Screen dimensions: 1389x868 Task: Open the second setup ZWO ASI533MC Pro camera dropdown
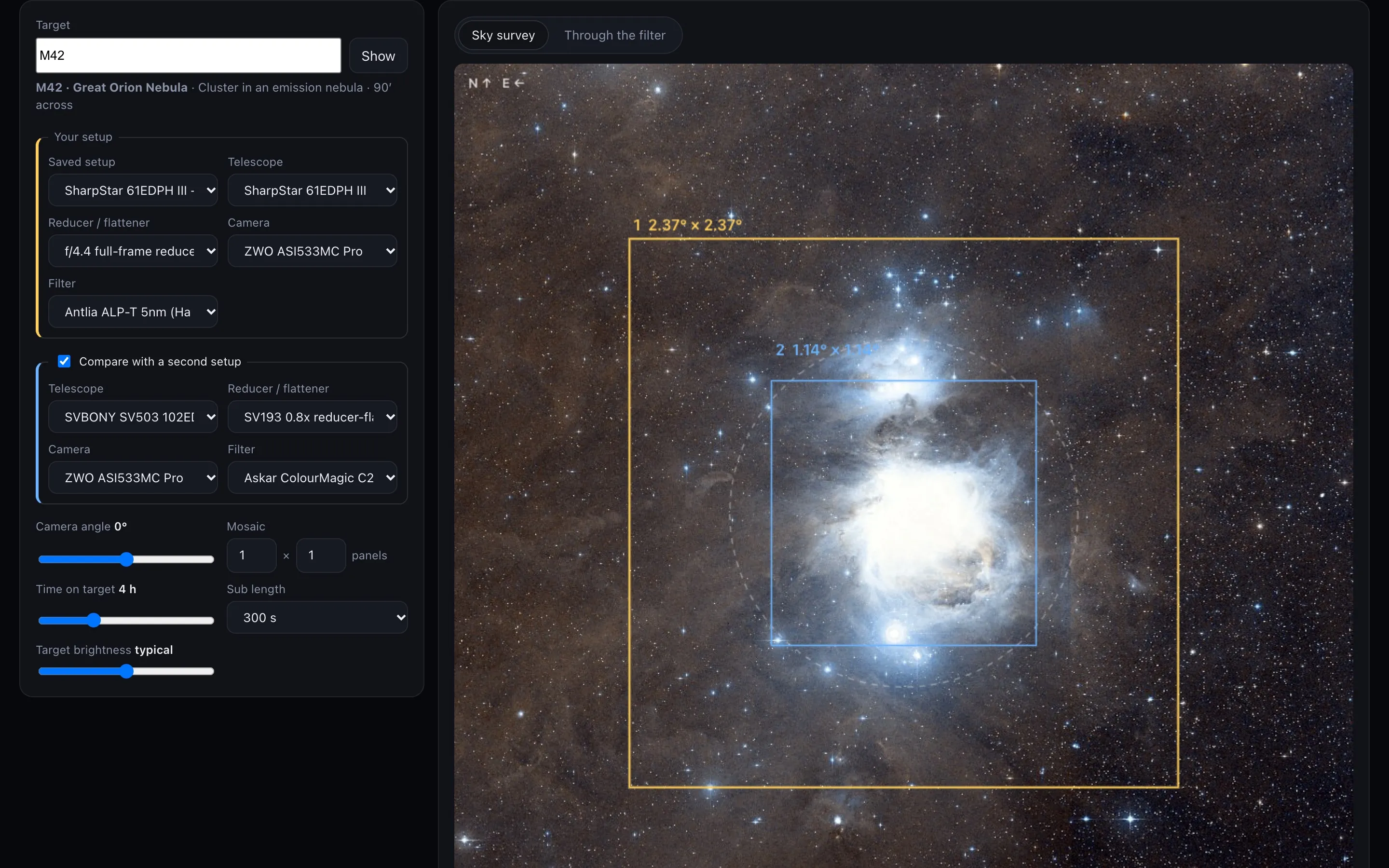pos(133,477)
